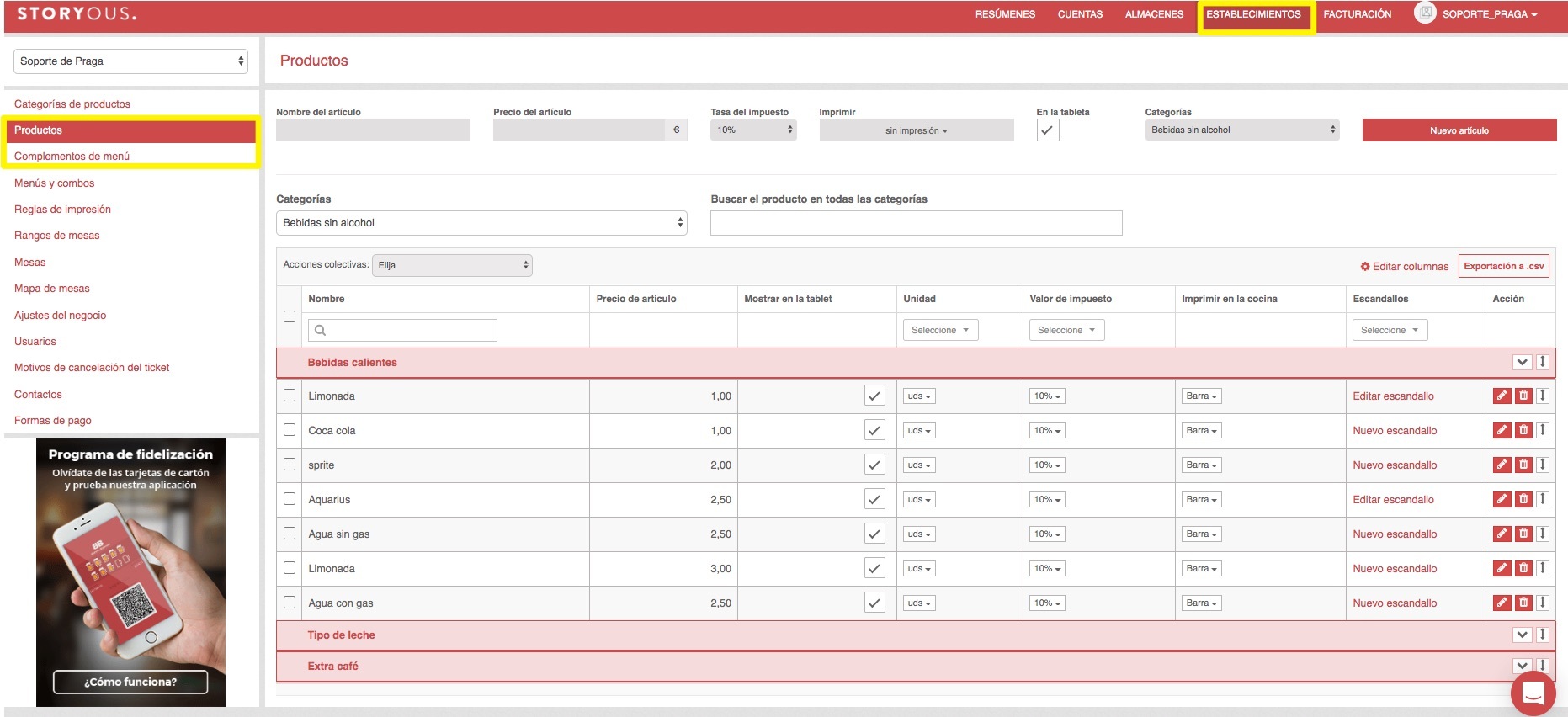
Task: Open the FACTURACIÓN menu
Action: pyautogui.click(x=1357, y=14)
